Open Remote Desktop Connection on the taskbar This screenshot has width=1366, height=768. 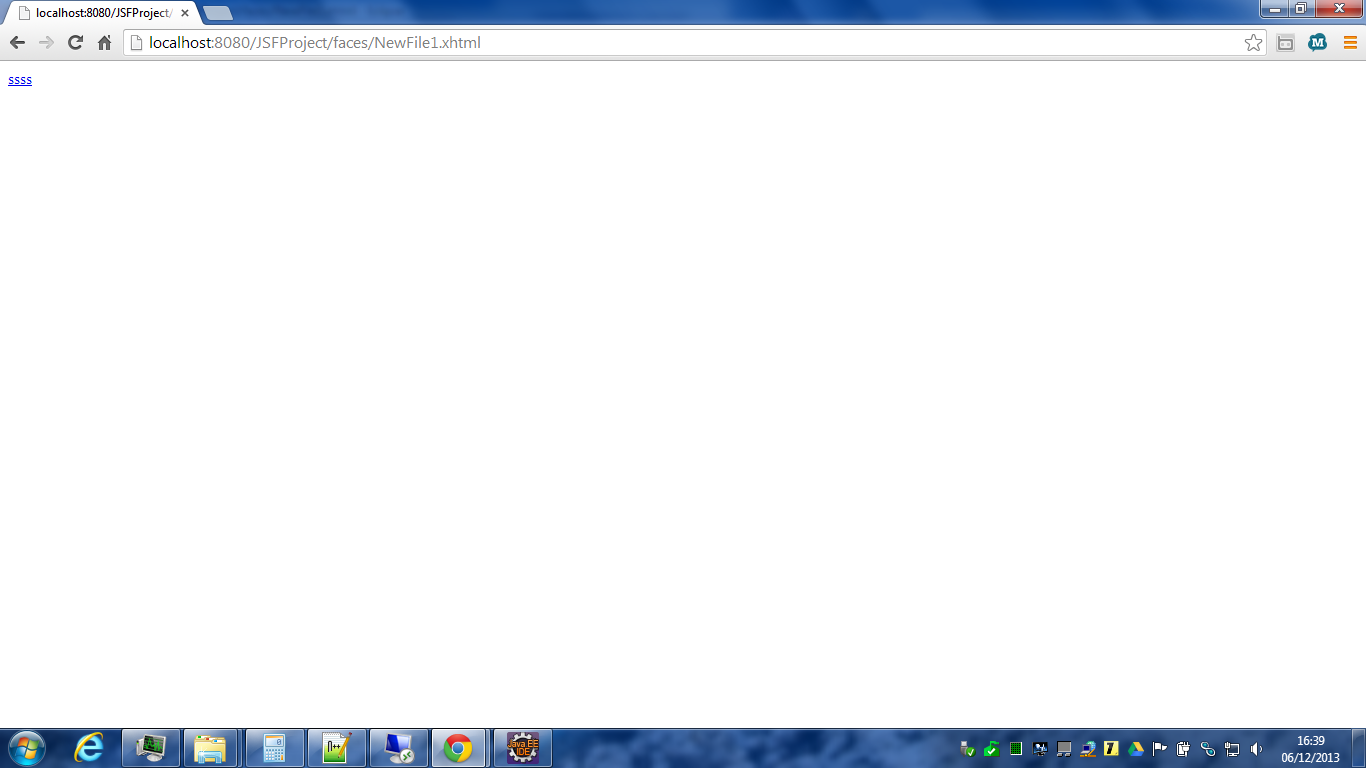(399, 748)
